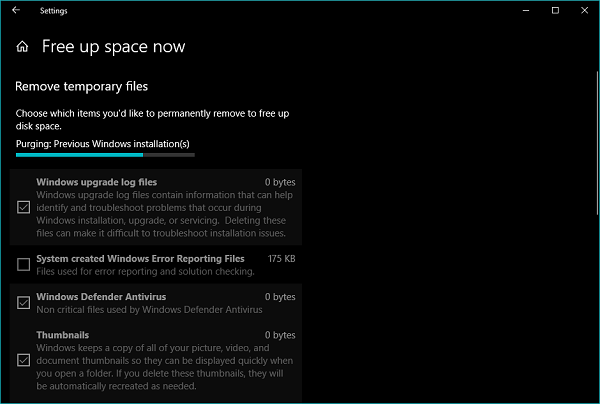
Task: Uncheck Windows upgrade log files checkbox
Action: click(x=24, y=208)
